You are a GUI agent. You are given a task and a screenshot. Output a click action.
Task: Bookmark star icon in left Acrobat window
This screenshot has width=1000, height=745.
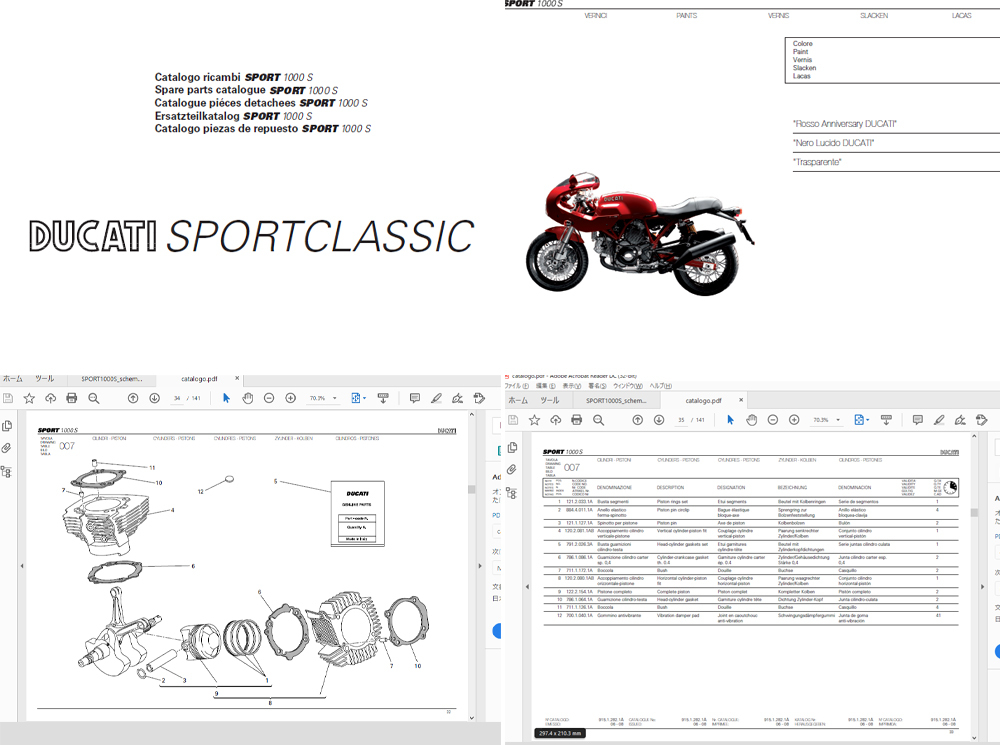(x=29, y=398)
